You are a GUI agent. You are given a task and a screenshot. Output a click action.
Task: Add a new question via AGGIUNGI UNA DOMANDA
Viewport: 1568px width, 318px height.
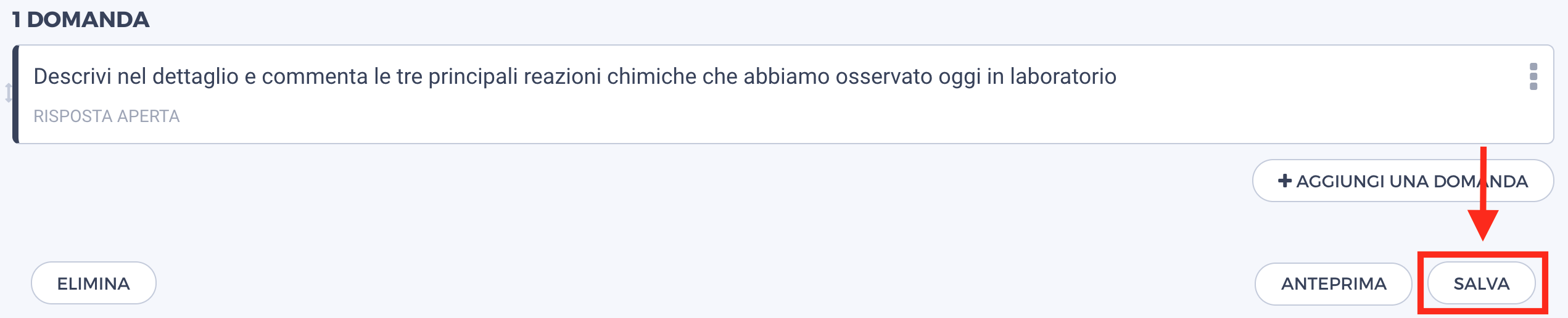coord(1403,181)
